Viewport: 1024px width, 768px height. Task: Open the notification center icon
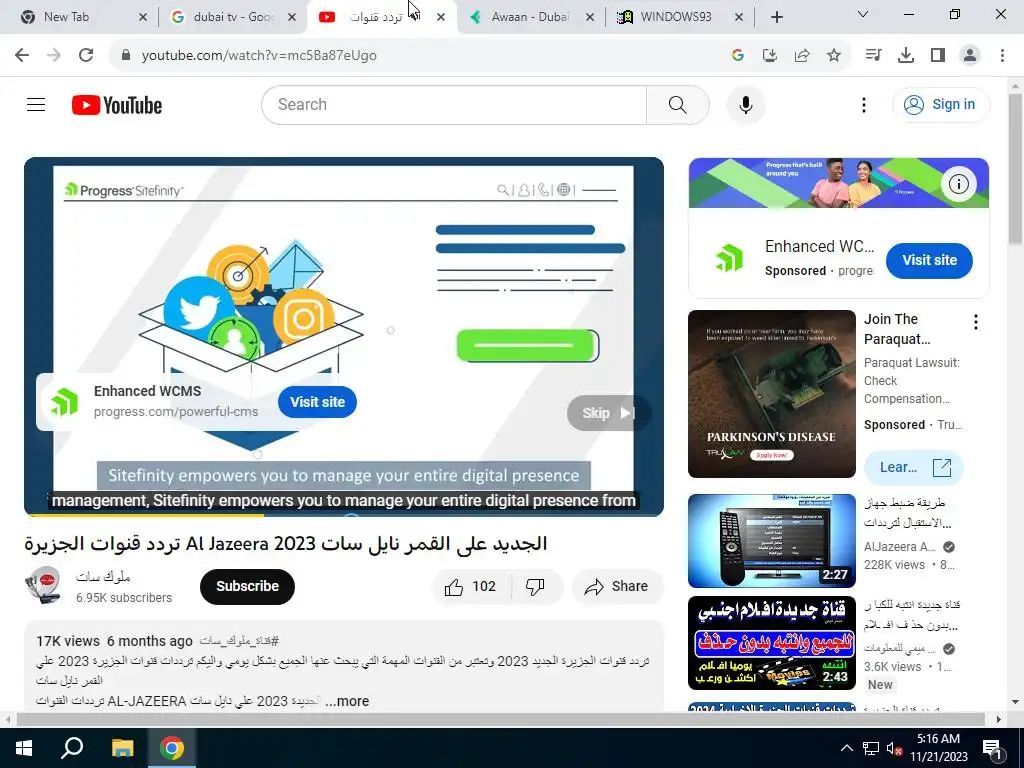(x=993, y=748)
